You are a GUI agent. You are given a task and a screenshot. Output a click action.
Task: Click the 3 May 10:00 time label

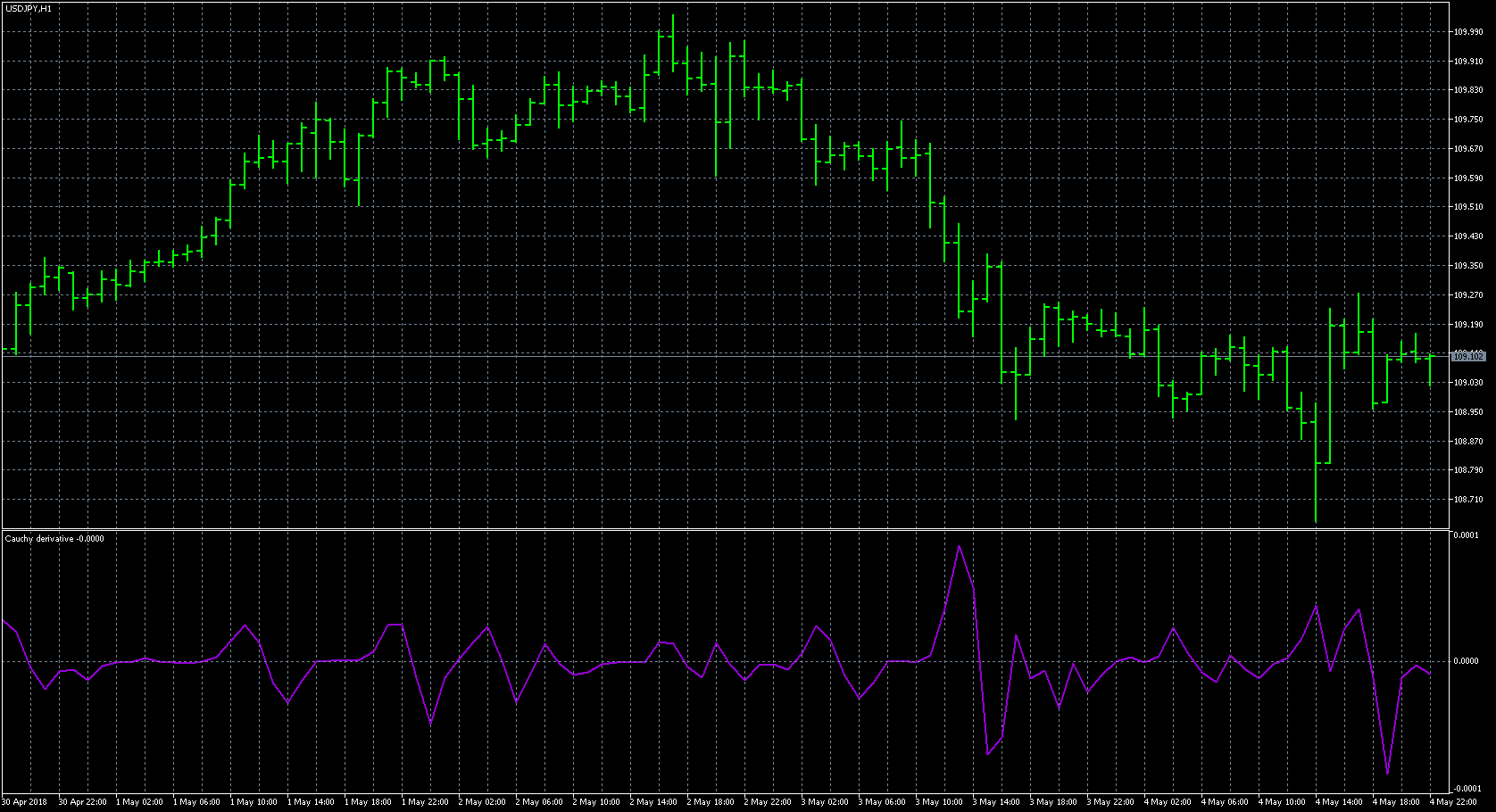[939, 802]
